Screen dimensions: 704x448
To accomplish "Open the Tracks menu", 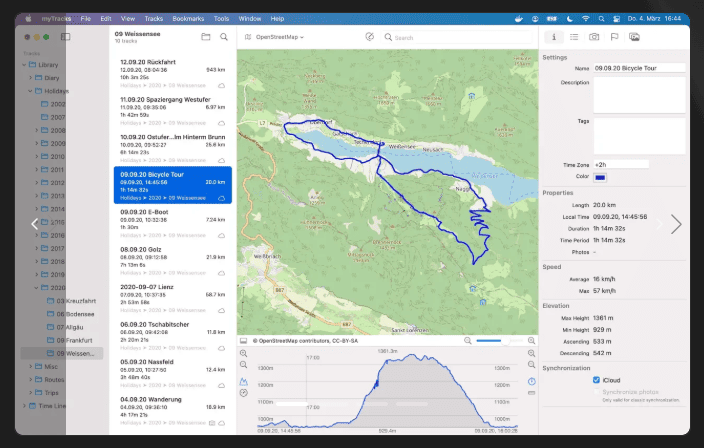I will (154, 19).
